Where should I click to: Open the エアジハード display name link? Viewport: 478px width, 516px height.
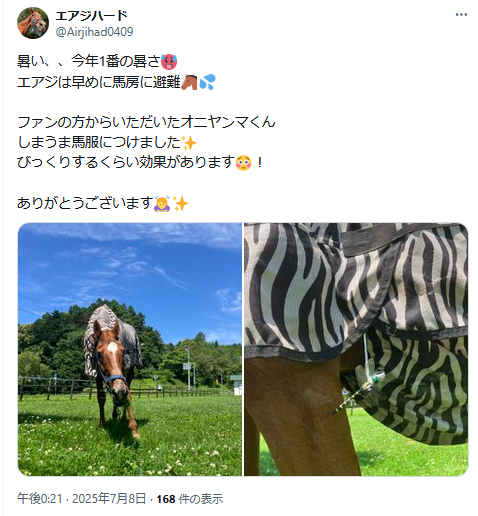point(91,15)
